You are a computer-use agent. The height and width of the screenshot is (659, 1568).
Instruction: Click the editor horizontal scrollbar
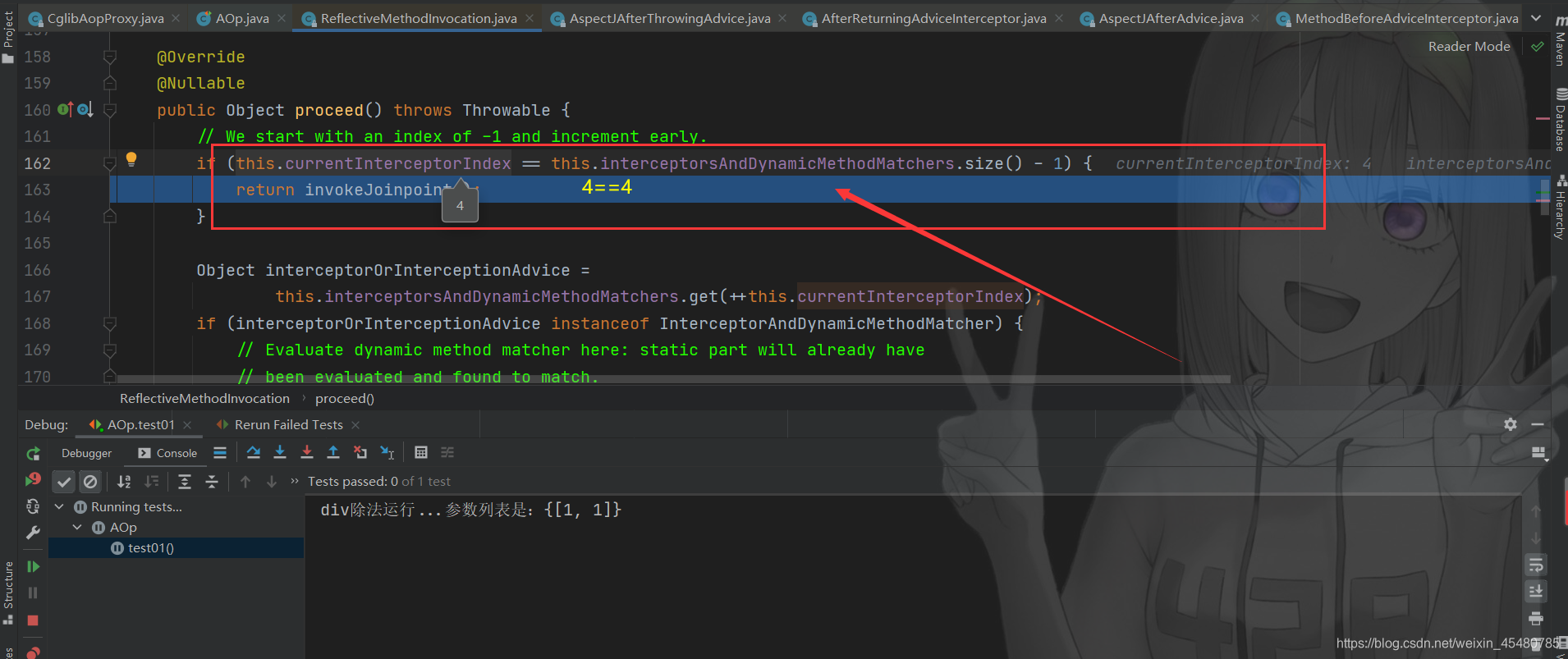pos(673,379)
